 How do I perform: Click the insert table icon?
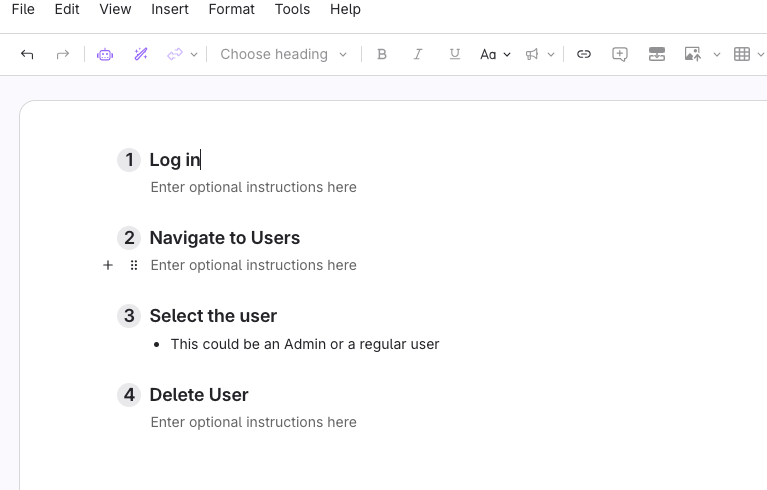[742, 55]
